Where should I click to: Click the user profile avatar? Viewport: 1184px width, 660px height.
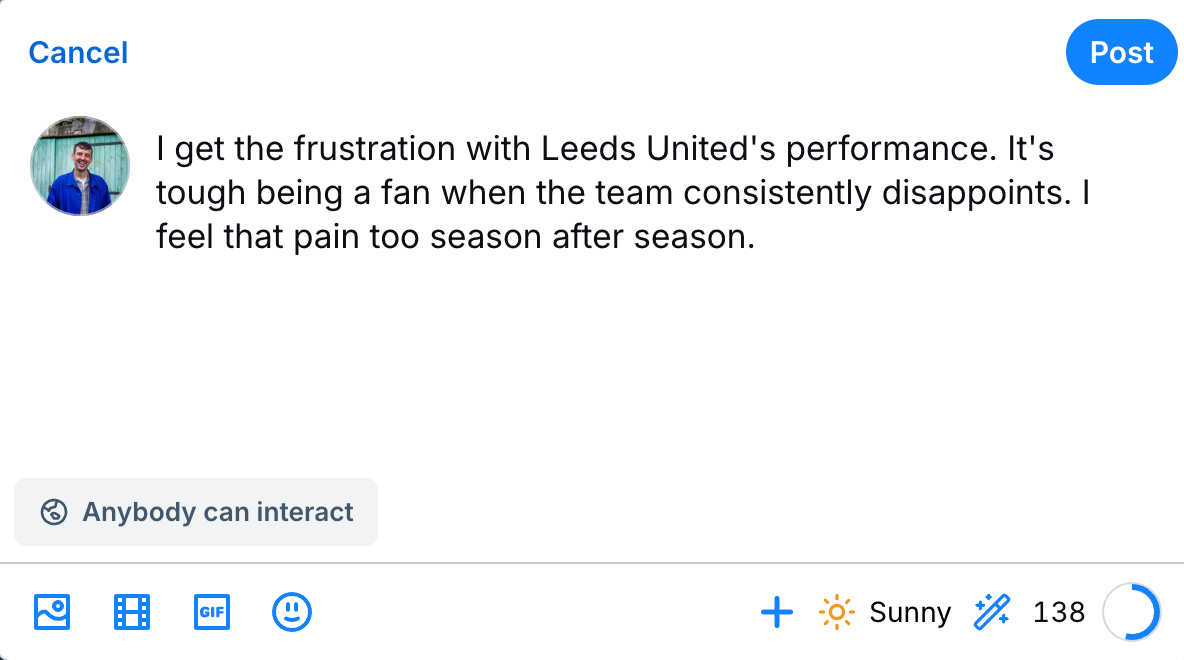tap(80, 166)
